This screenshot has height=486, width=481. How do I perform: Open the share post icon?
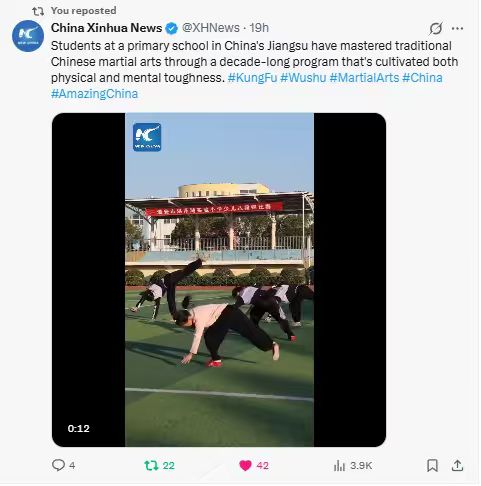pyautogui.click(x=457, y=465)
